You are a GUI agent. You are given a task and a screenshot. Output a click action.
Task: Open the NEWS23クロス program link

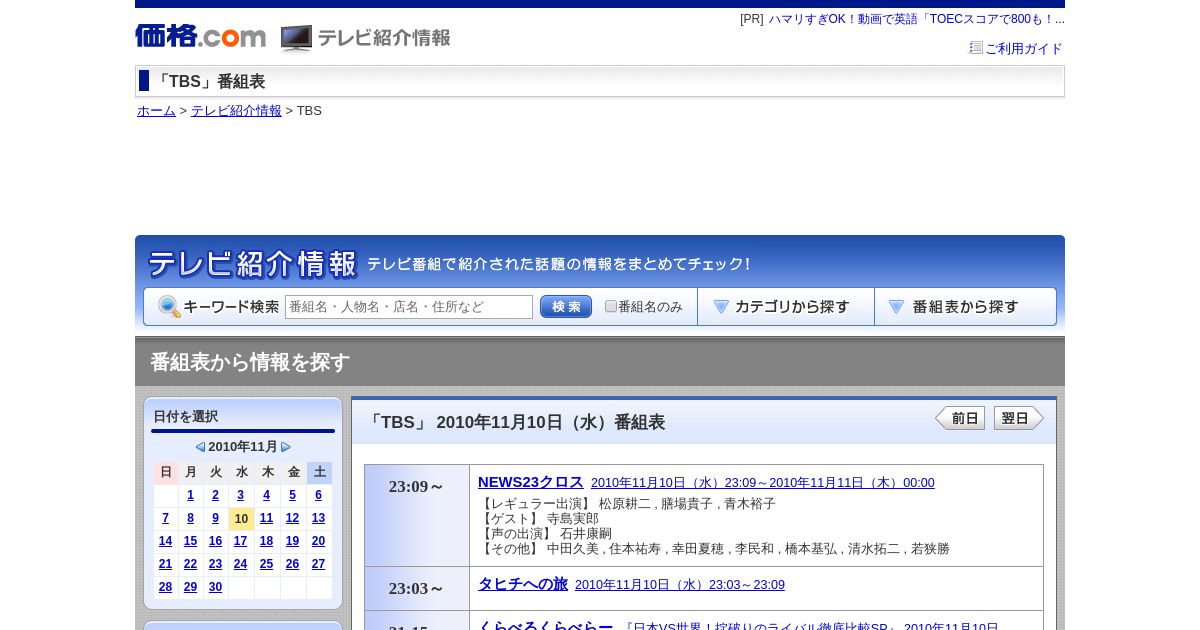pyautogui.click(x=531, y=482)
